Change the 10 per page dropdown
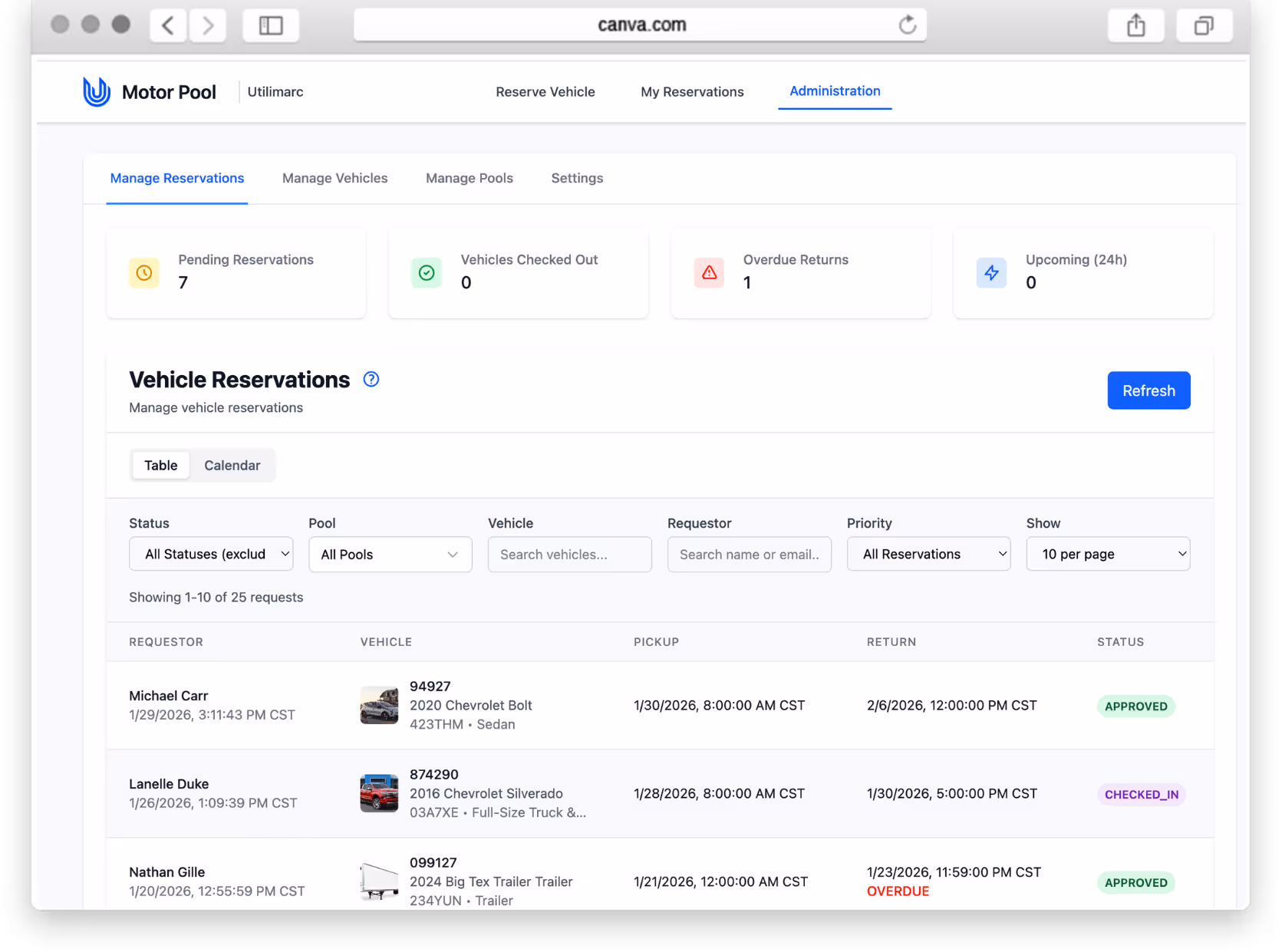Viewport: 1282px width, 952px height. [1109, 554]
